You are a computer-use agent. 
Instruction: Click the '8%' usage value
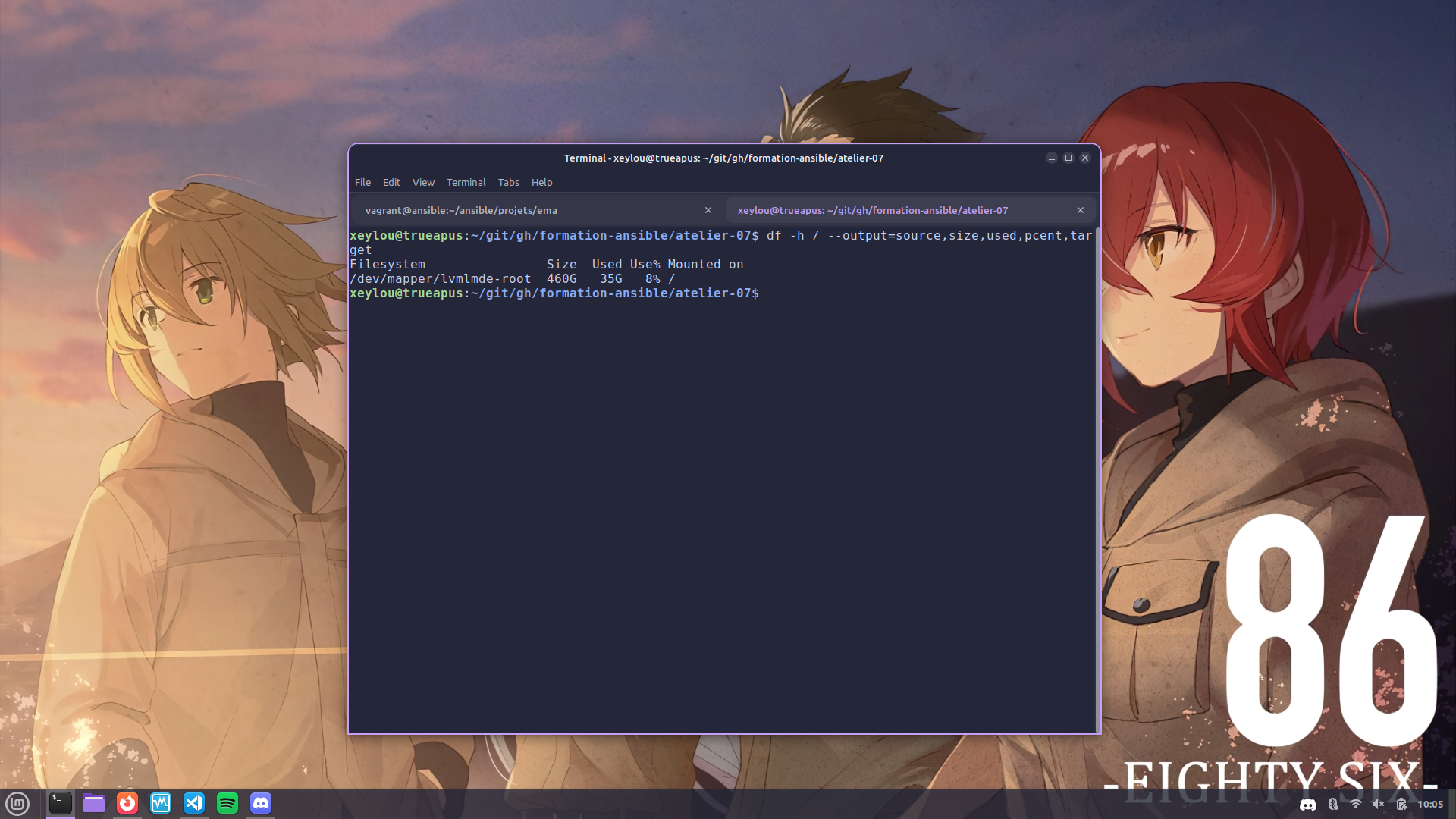653,279
